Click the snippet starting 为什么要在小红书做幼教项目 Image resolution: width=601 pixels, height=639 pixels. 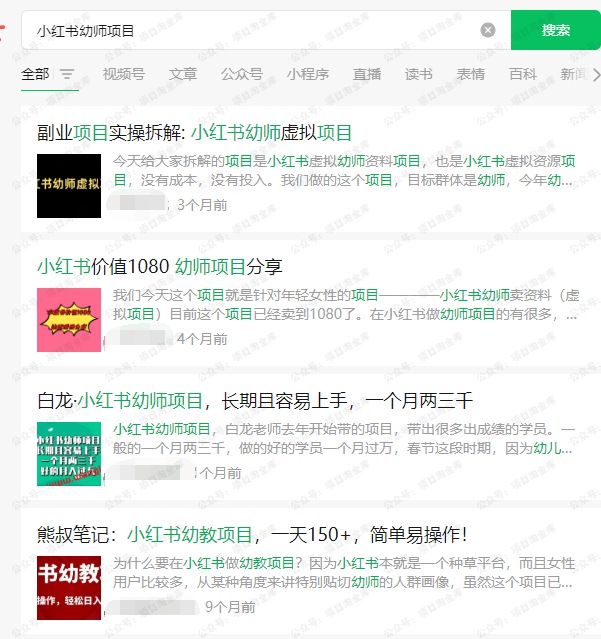pyautogui.click(x=344, y=573)
